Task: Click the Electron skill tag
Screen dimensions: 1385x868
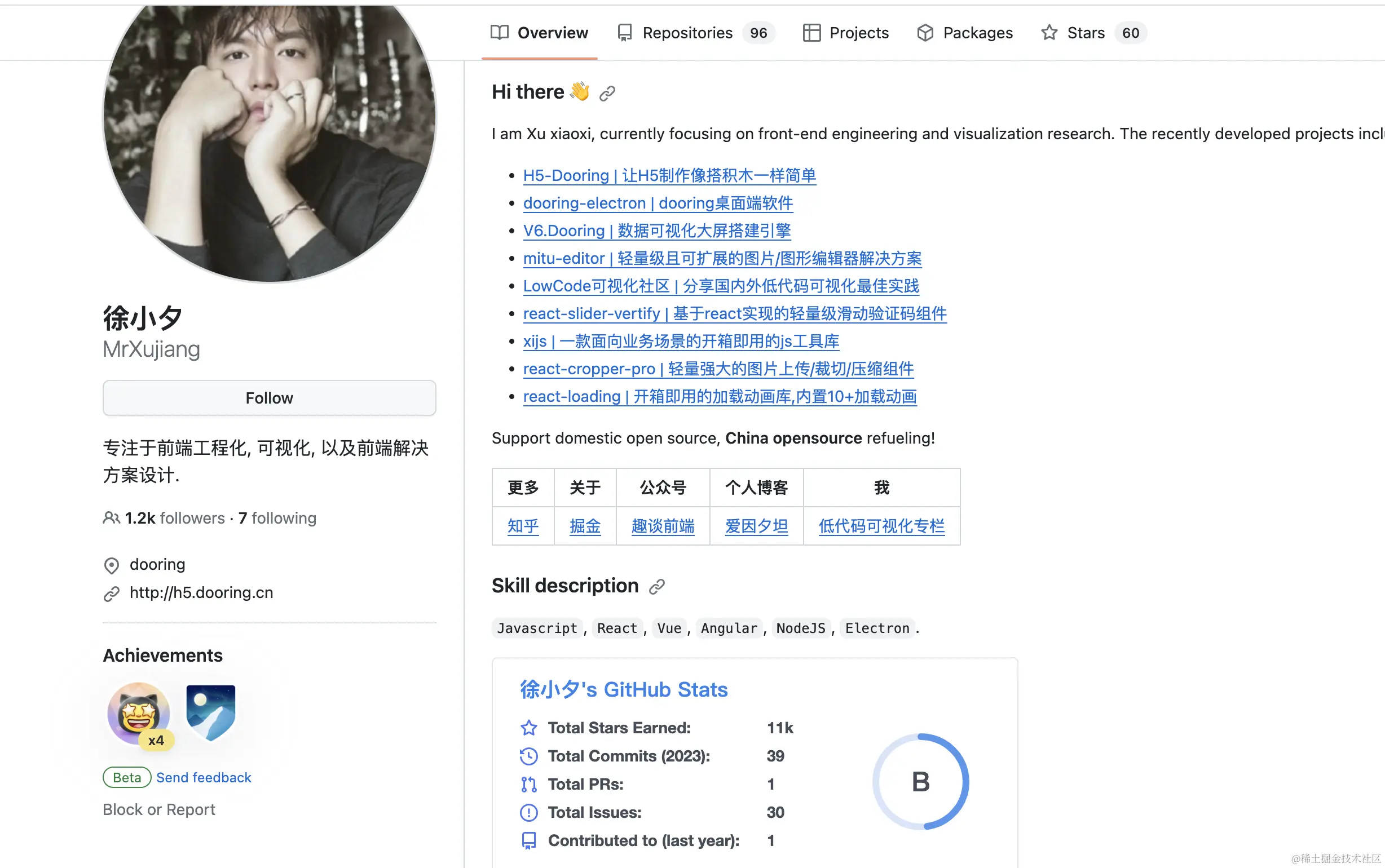Action: coord(877,628)
